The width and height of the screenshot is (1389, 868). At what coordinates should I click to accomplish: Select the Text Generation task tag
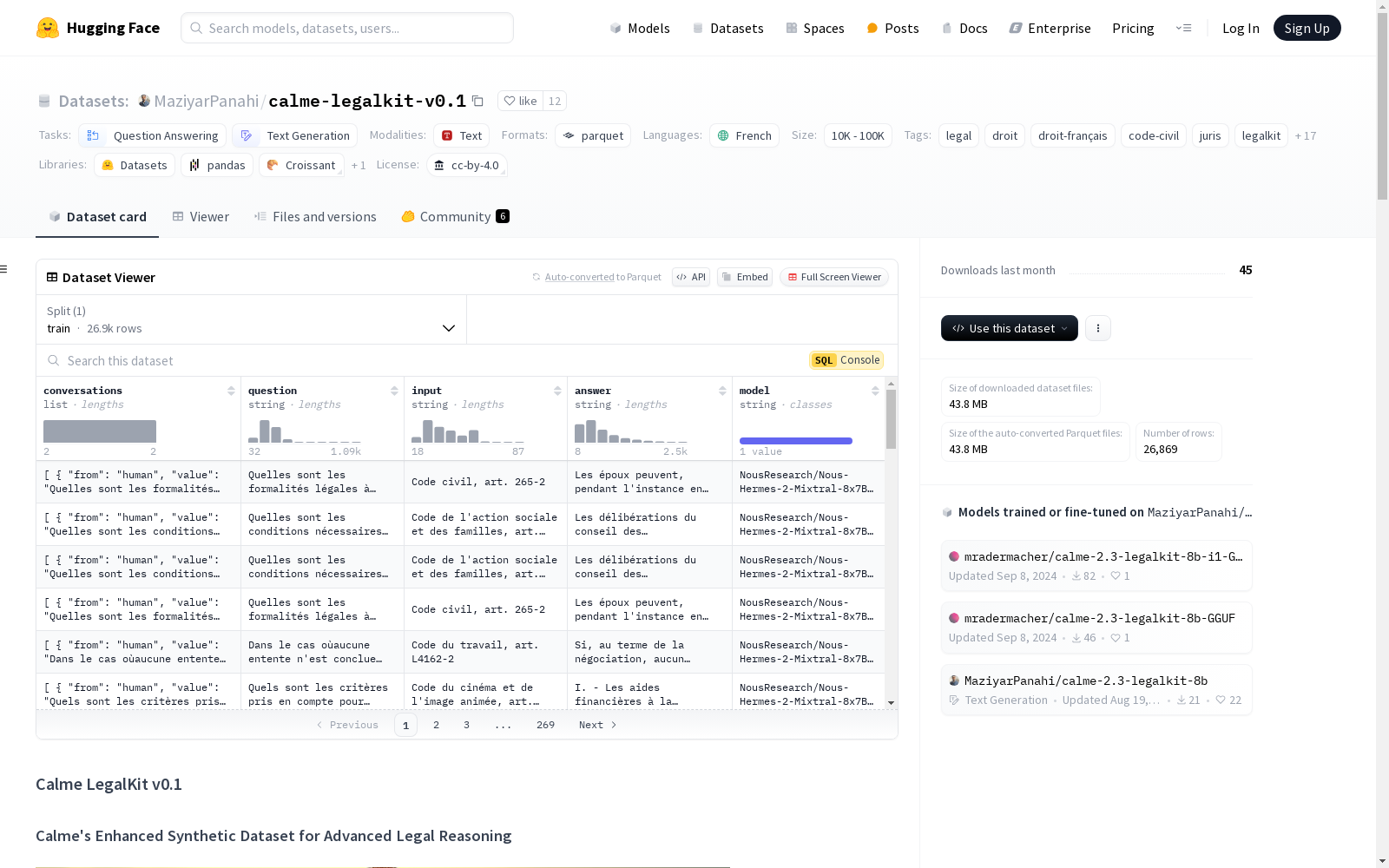pyautogui.click(x=295, y=135)
